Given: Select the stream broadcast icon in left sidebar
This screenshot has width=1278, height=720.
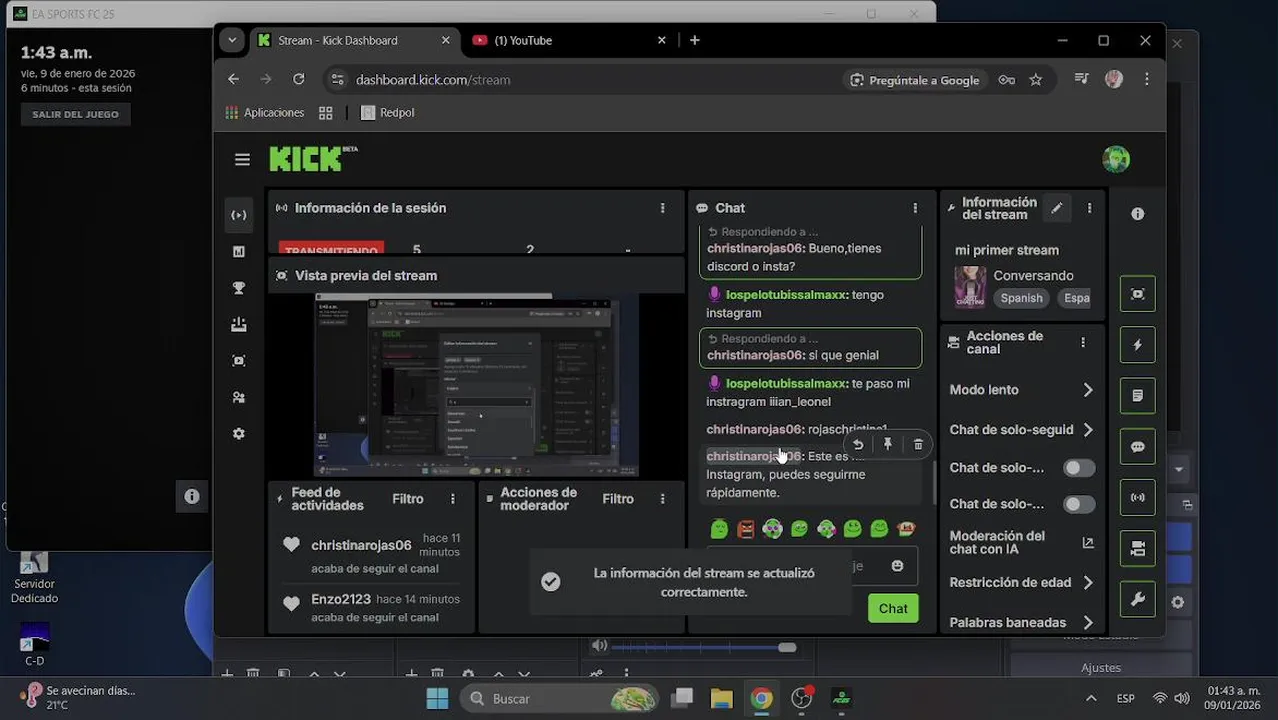Looking at the screenshot, I should (239, 215).
